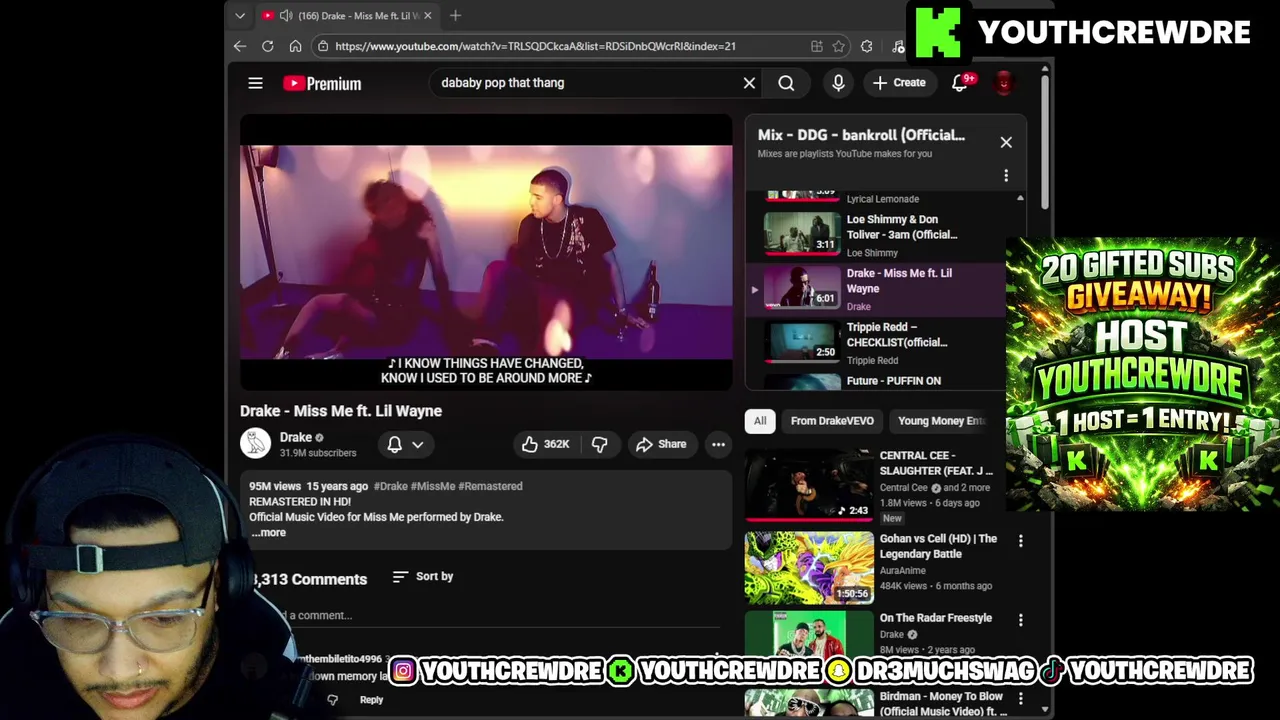Select the All filter chip
The image size is (1280, 720).
[x=760, y=421]
